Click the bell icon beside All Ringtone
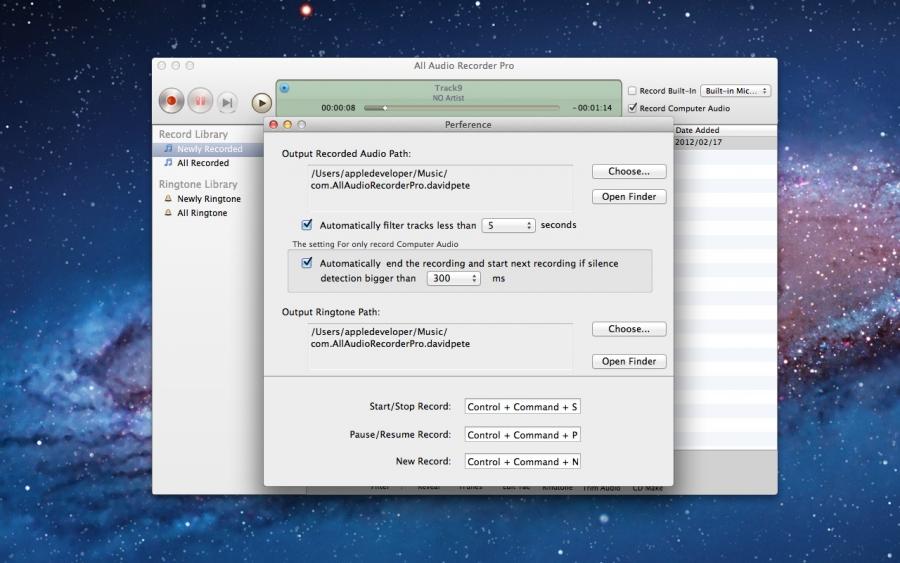The width and height of the screenshot is (900, 563). (168, 213)
